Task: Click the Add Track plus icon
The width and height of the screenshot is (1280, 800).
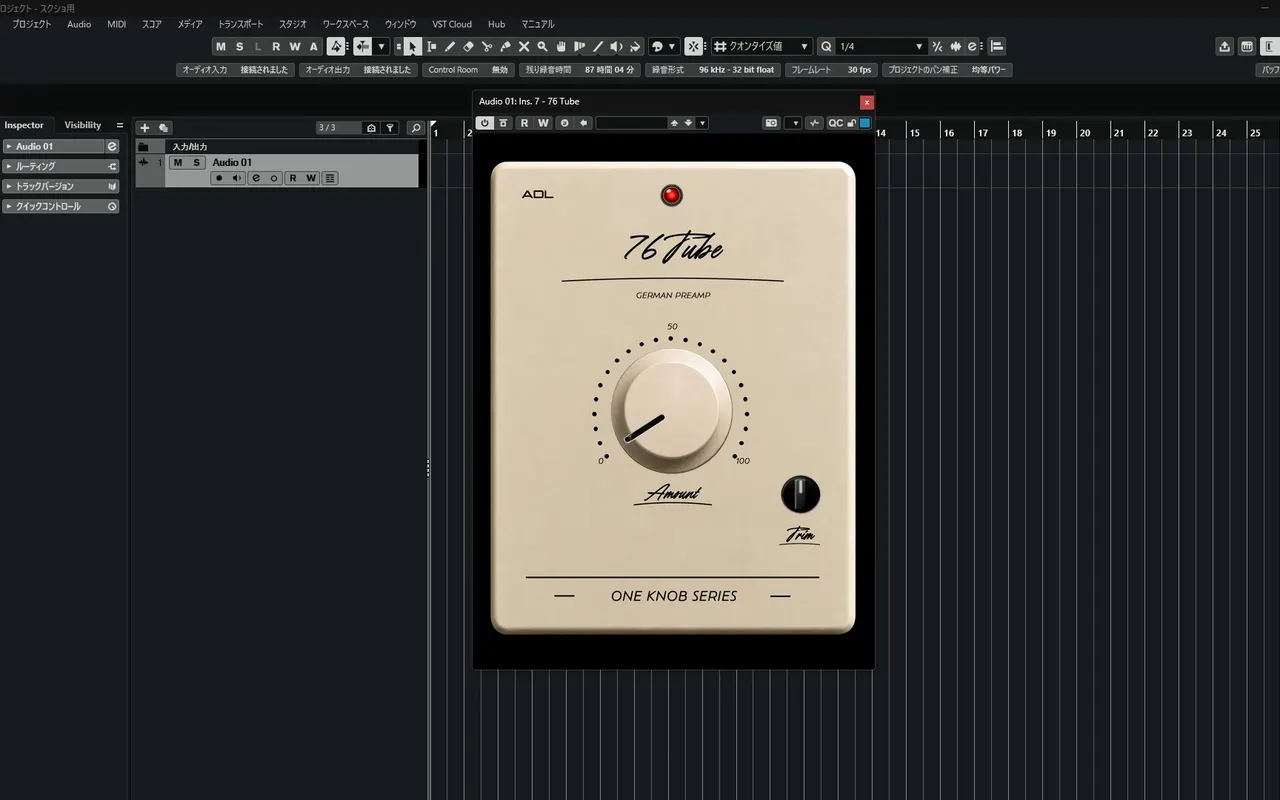Action: pyautogui.click(x=144, y=127)
